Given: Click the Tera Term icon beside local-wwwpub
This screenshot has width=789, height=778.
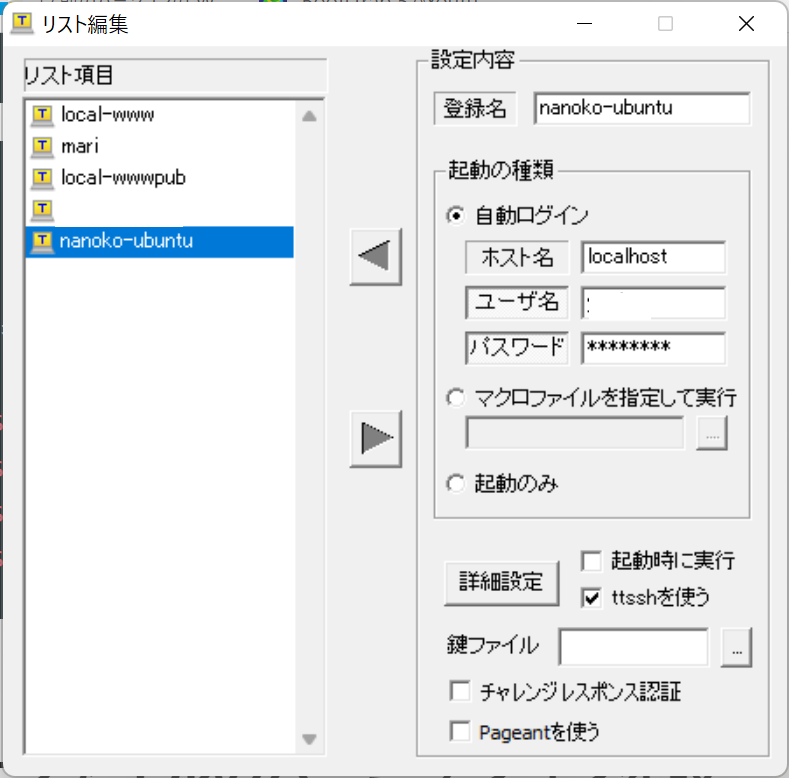Looking at the screenshot, I should pos(42,179).
